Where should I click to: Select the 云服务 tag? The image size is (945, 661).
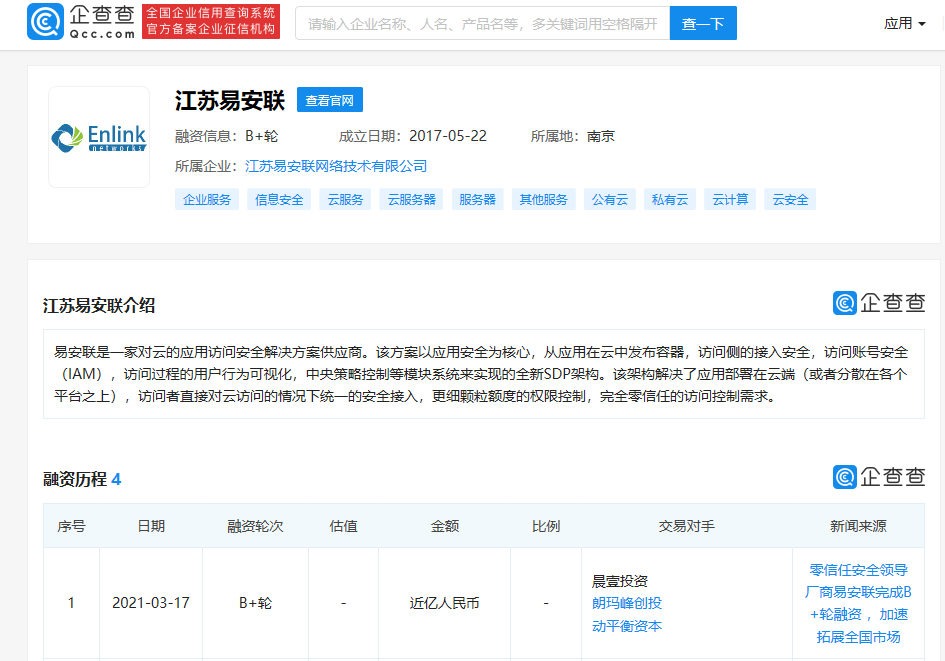(x=345, y=199)
